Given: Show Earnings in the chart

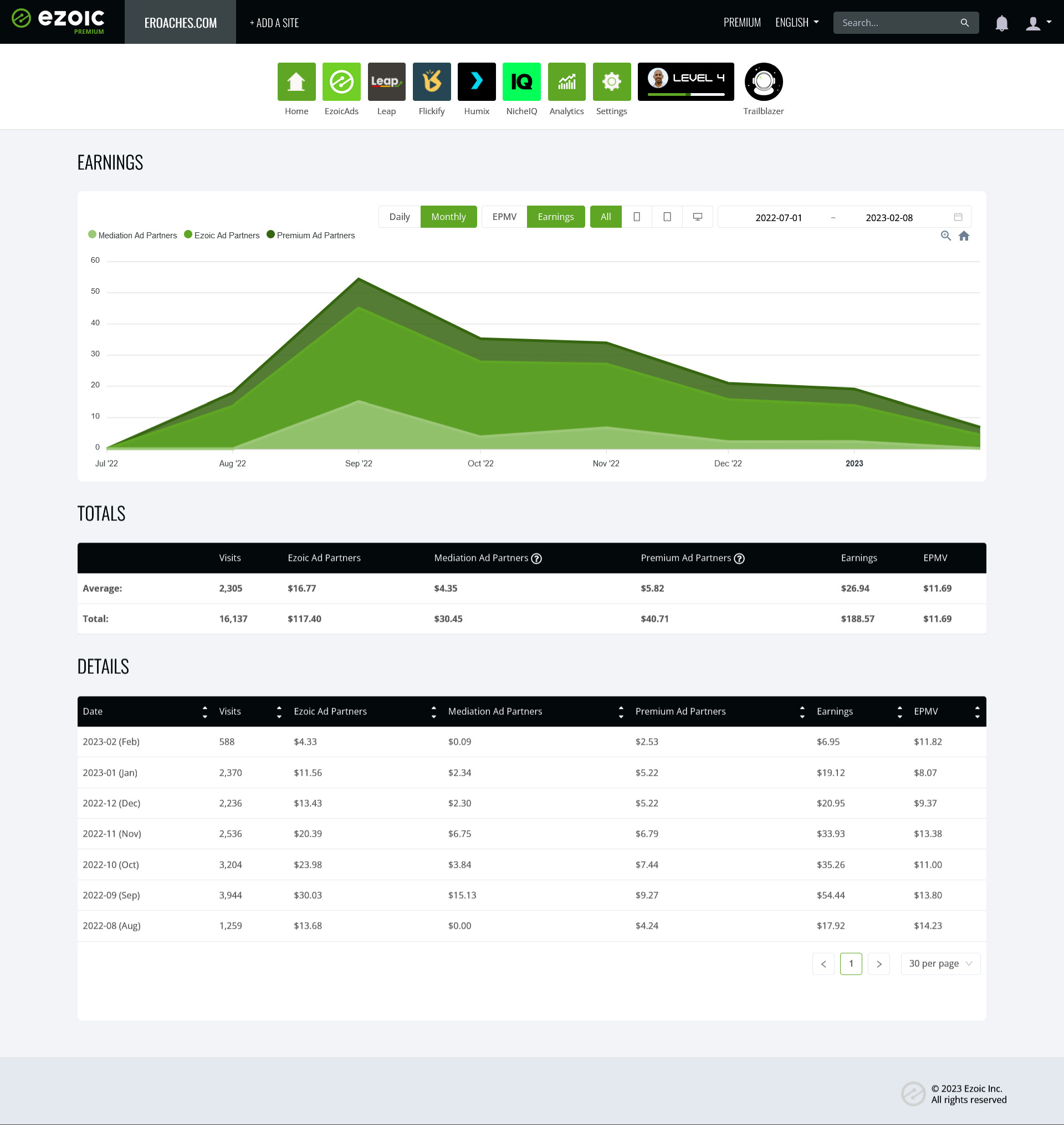Looking at the screenshot, I should (x=555, y=217).
